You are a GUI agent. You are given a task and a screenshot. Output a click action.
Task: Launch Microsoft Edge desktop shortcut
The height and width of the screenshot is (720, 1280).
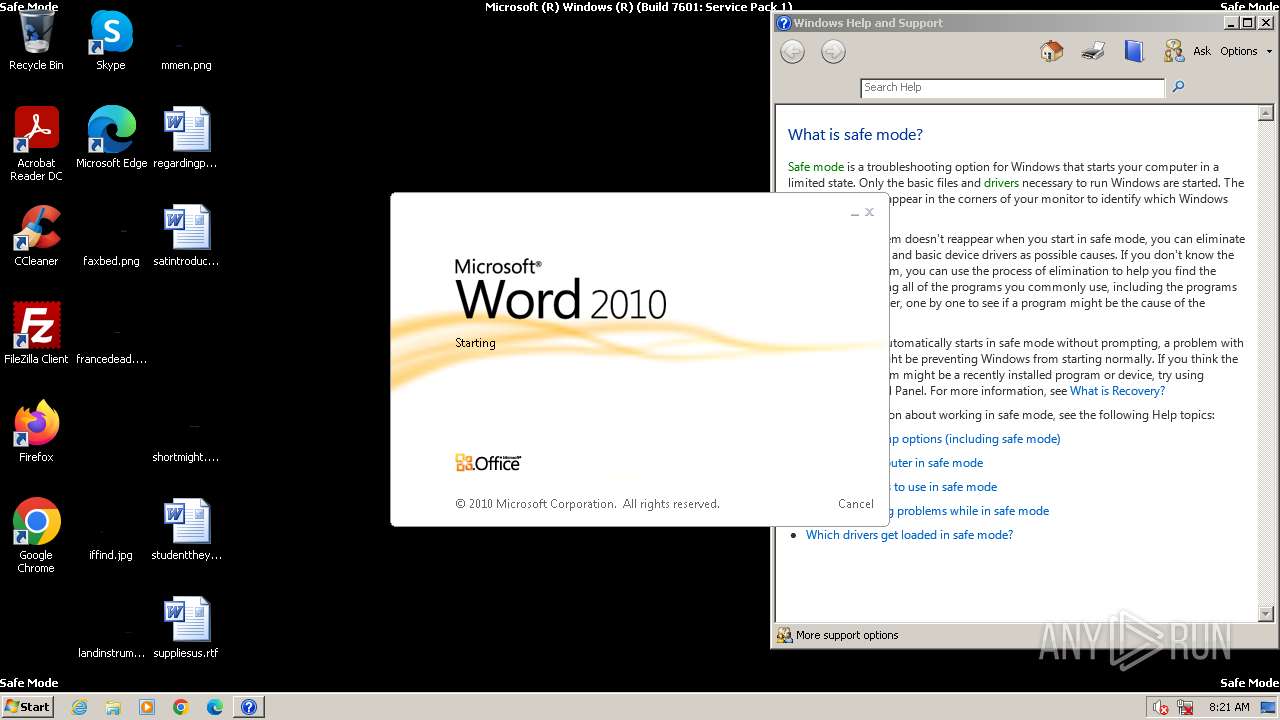(111, 138)
